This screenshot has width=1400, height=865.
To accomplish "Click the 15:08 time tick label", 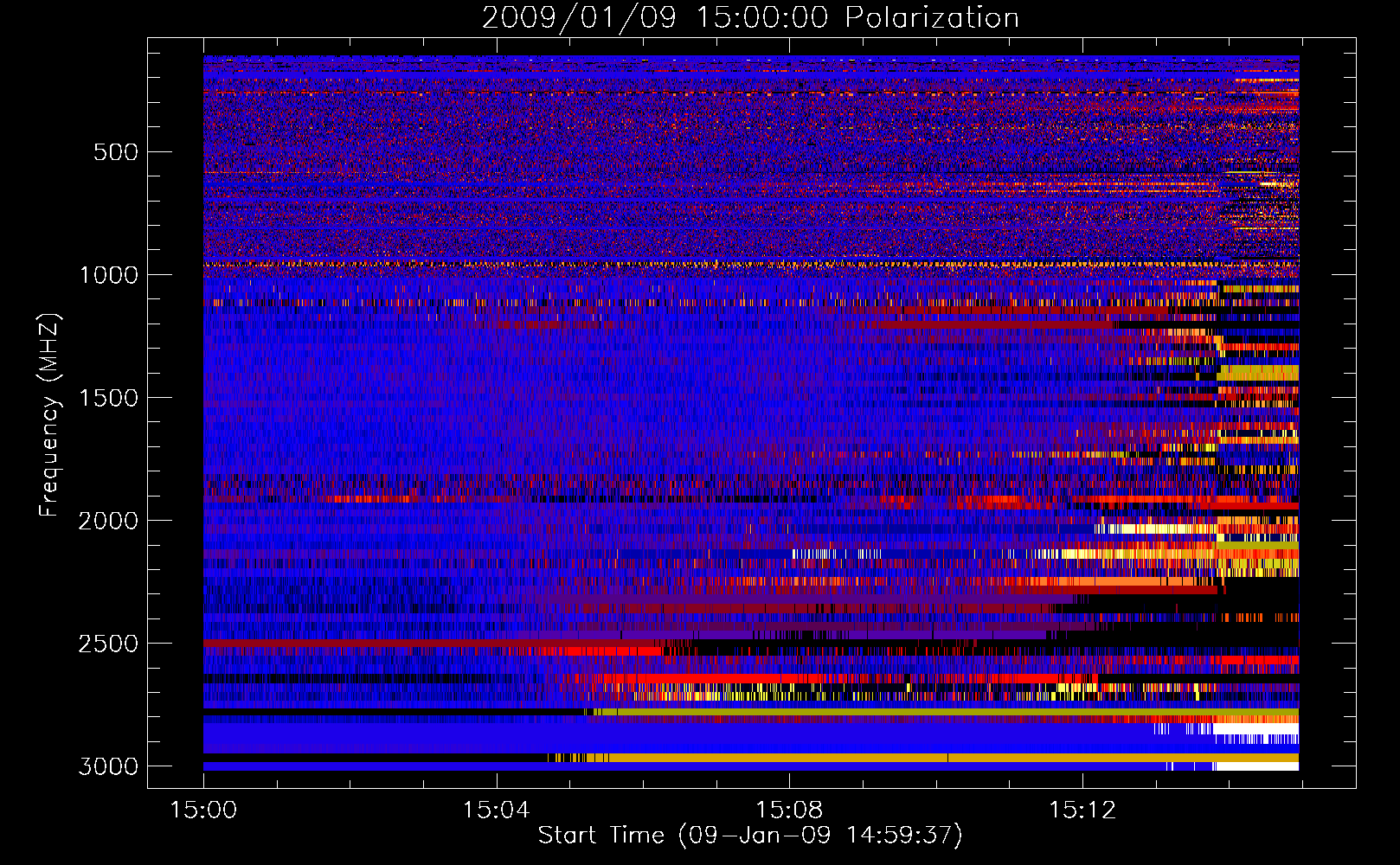I will click(789, 810).
